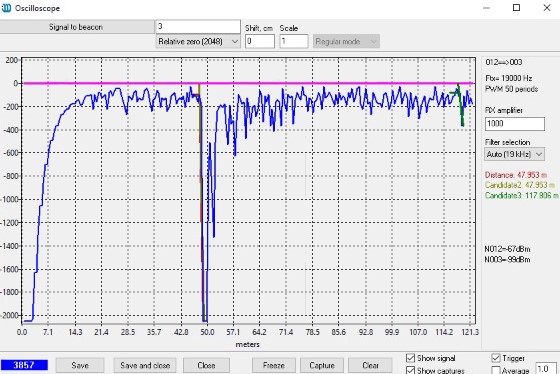Click the Freeze button
560x374 pixels.
click(274, 365)
